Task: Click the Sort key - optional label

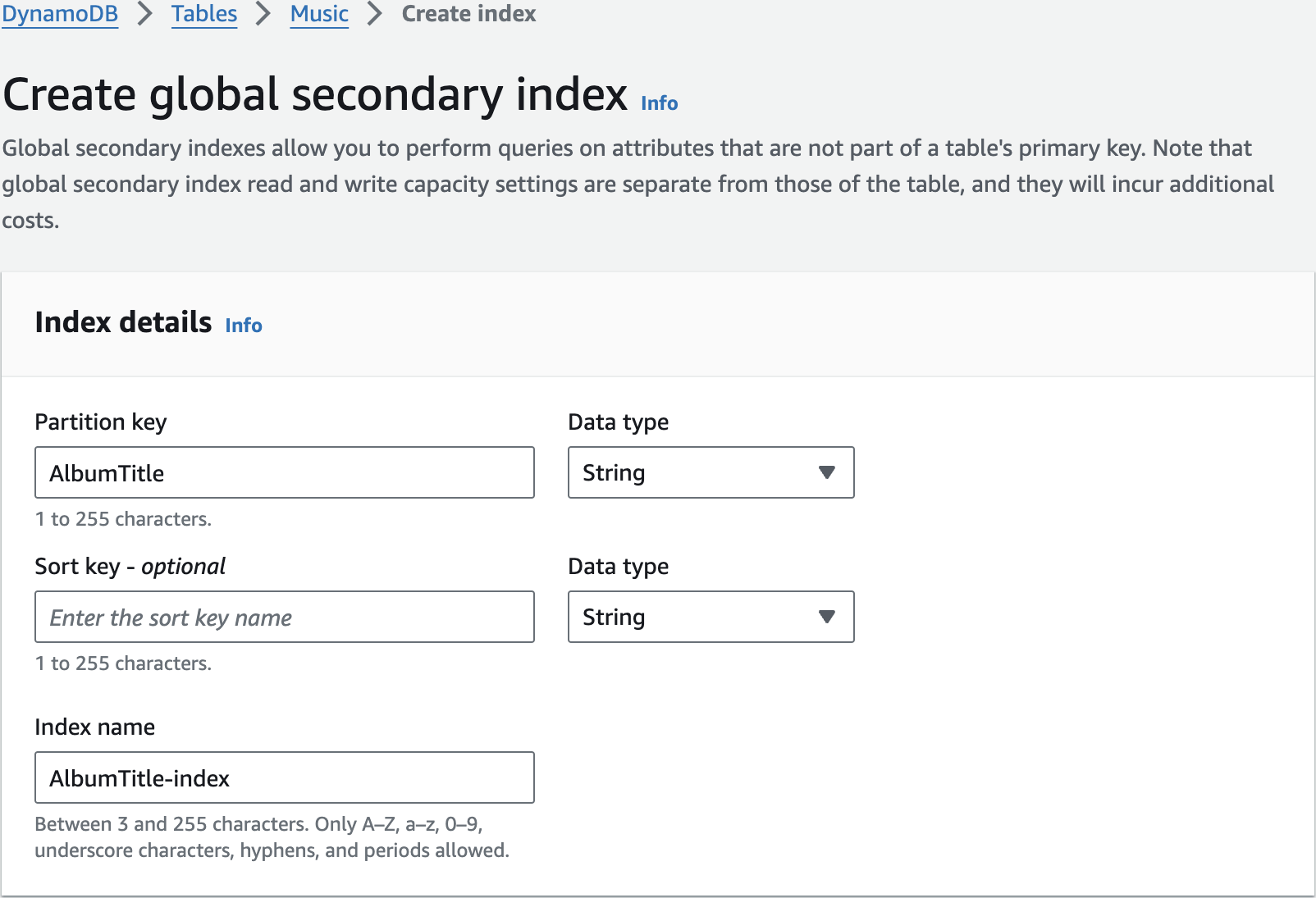Action: coord(130,567)
